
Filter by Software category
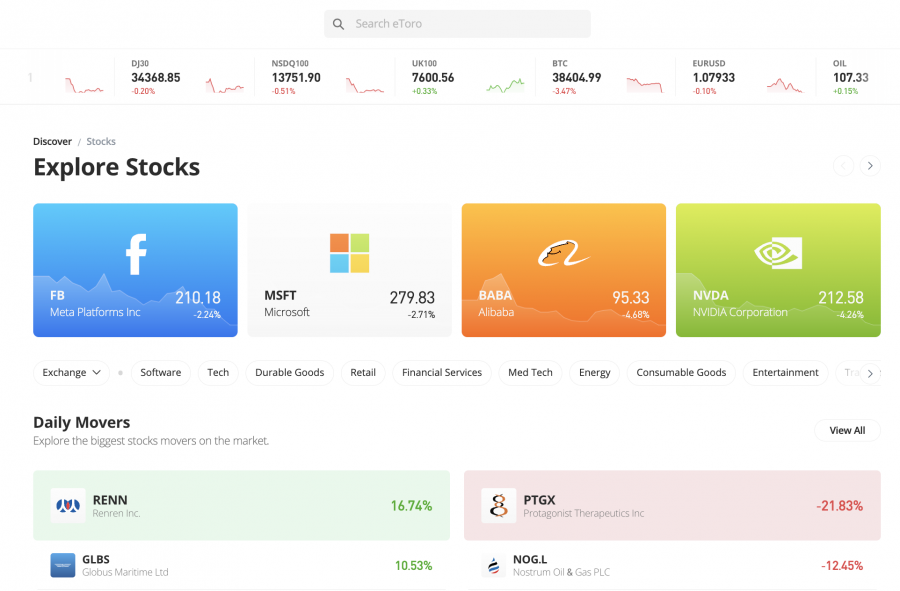click(x=161, y=372)
